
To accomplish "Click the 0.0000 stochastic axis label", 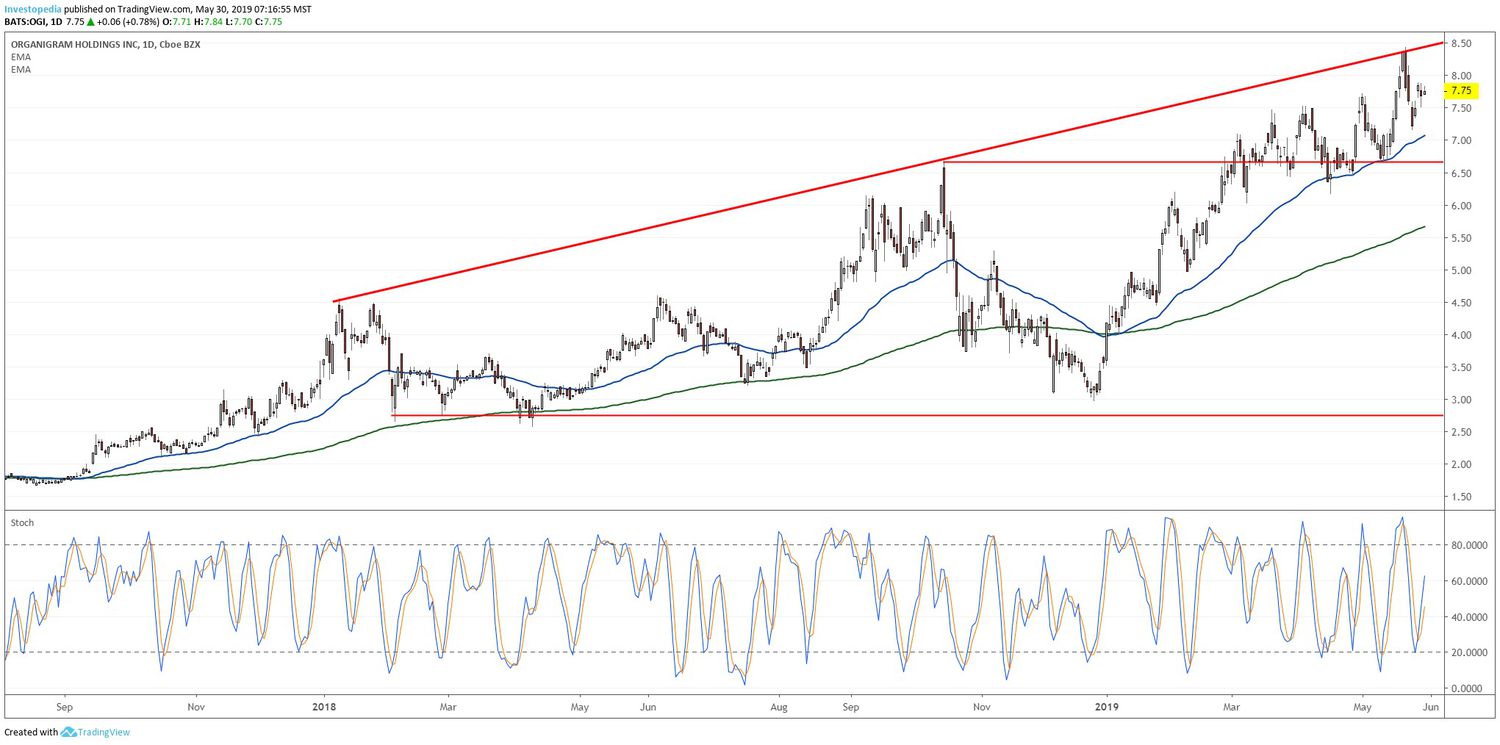I will (x=1466, y=689).
